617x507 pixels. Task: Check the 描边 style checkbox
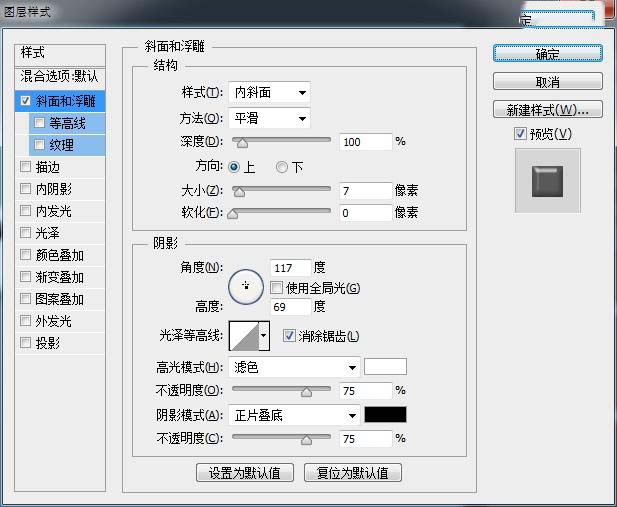pyautogui.click(x=26, y=167)
